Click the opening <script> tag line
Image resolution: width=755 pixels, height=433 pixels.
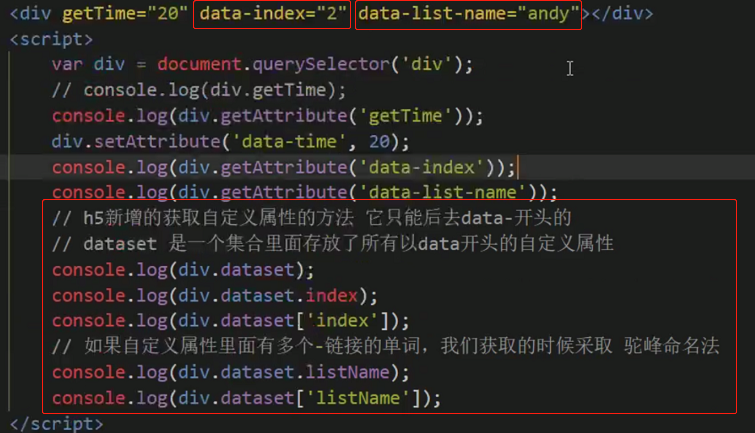pos(51,39)
